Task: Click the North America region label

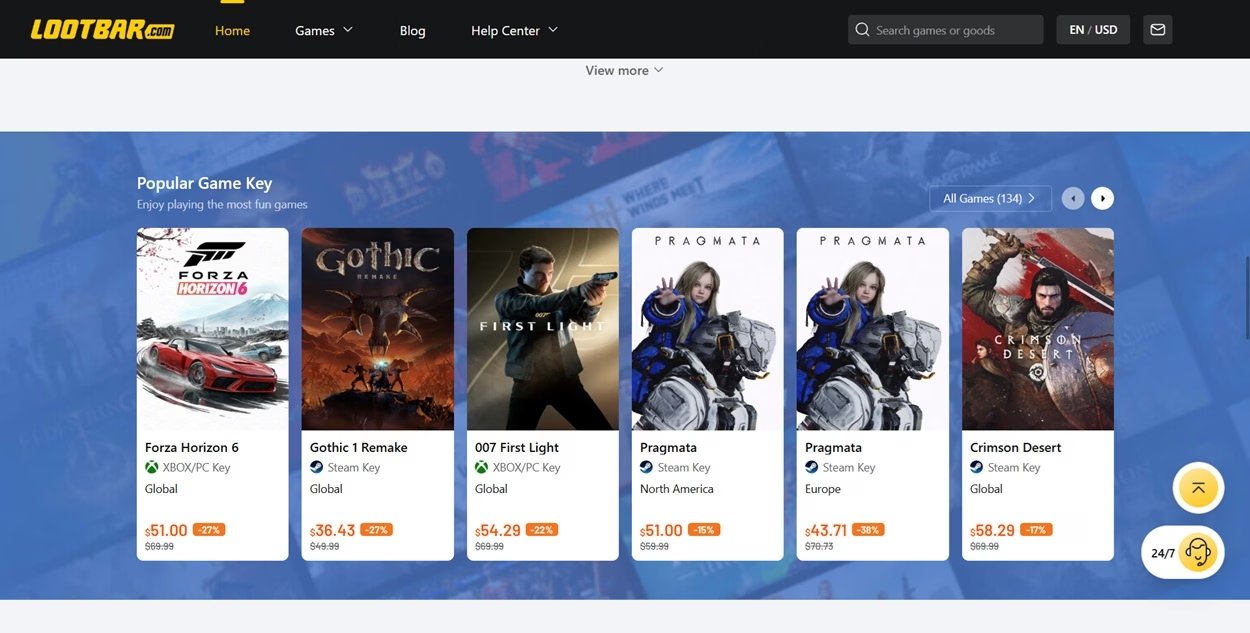Action: click(x=677, y=489)
